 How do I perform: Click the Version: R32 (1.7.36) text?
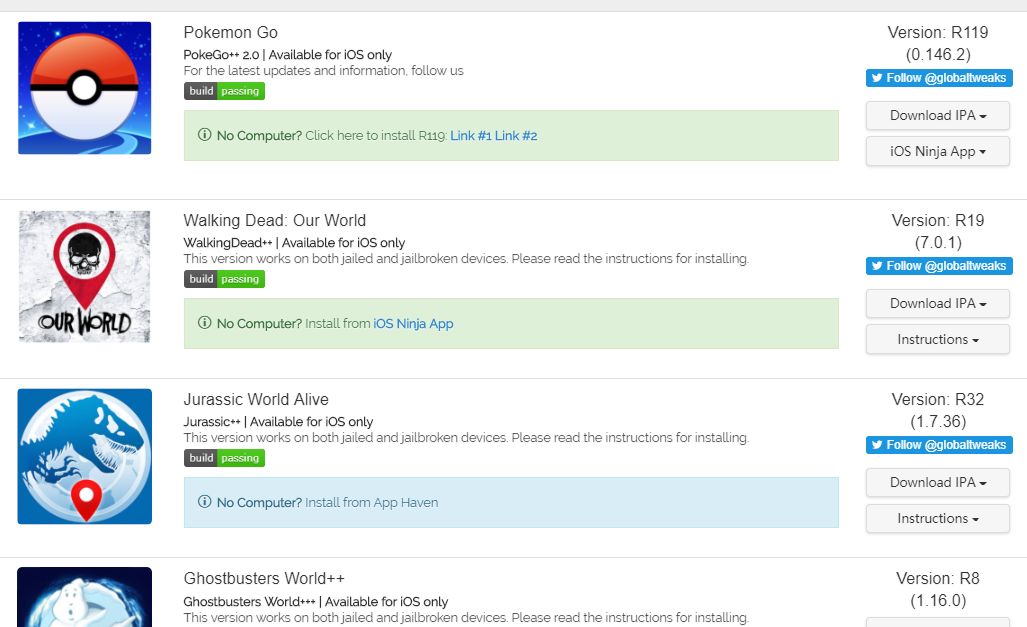click(x=938, y=410)
